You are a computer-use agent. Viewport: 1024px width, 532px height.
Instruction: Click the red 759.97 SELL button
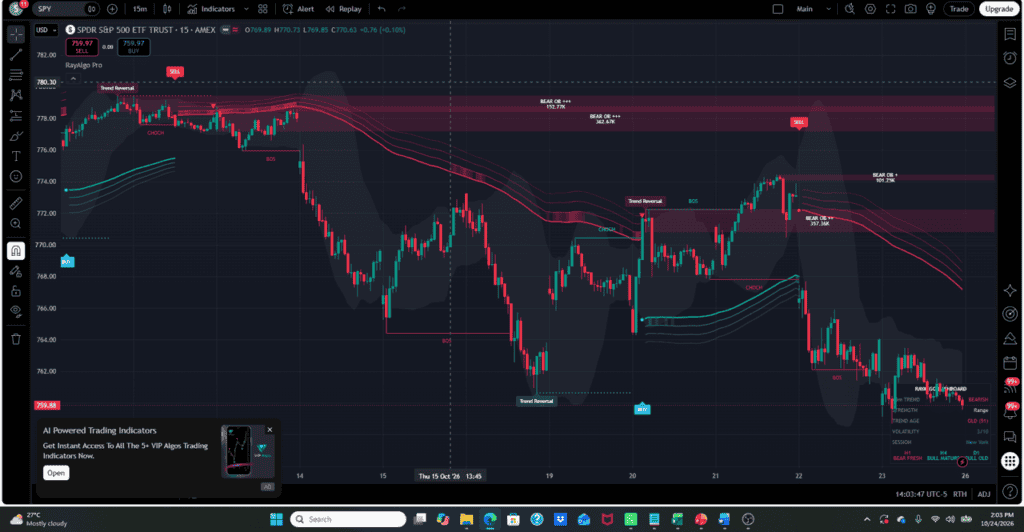tap(82, 47)
